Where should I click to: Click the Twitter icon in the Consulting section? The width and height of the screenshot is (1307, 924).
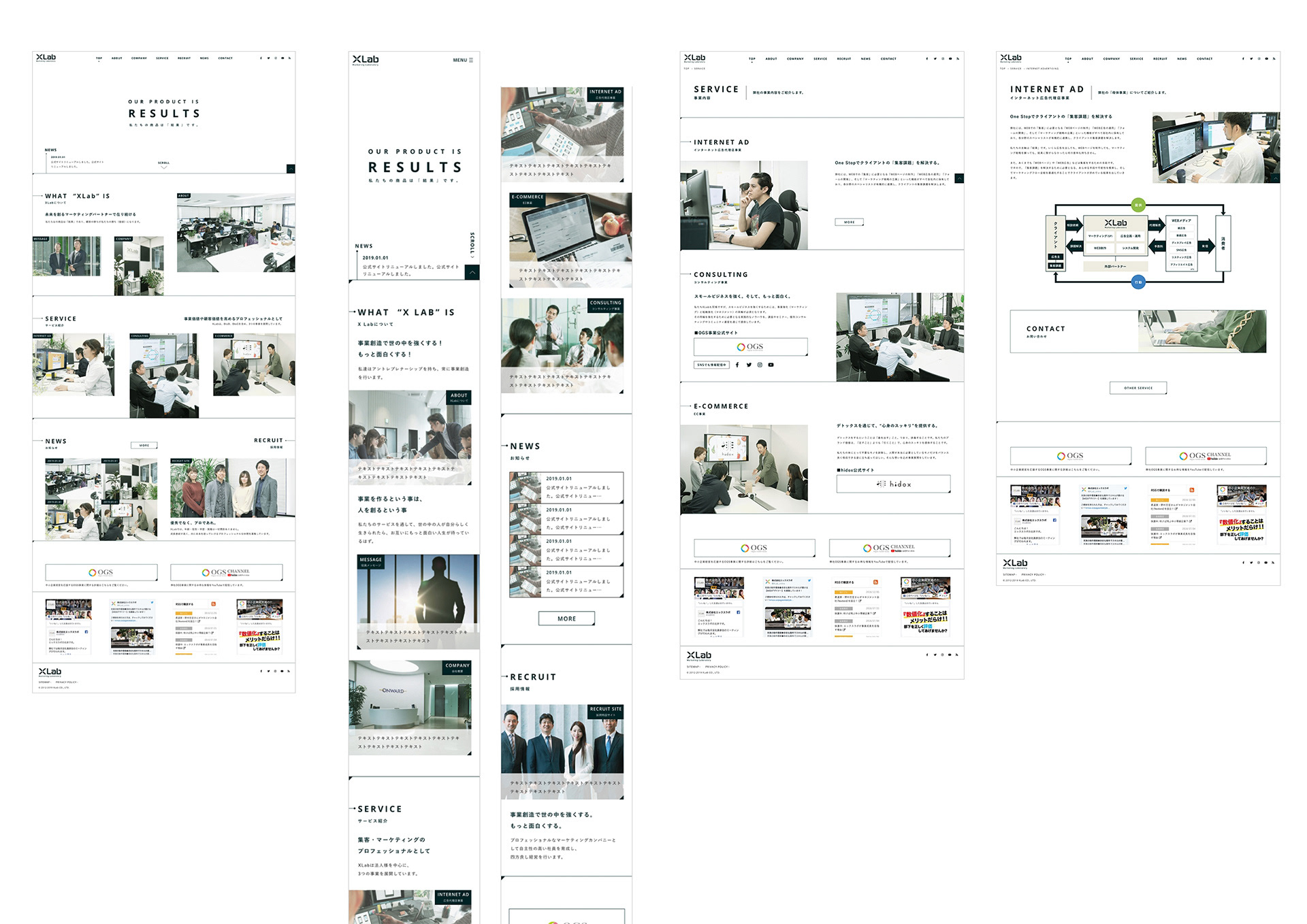click(749, 365)
